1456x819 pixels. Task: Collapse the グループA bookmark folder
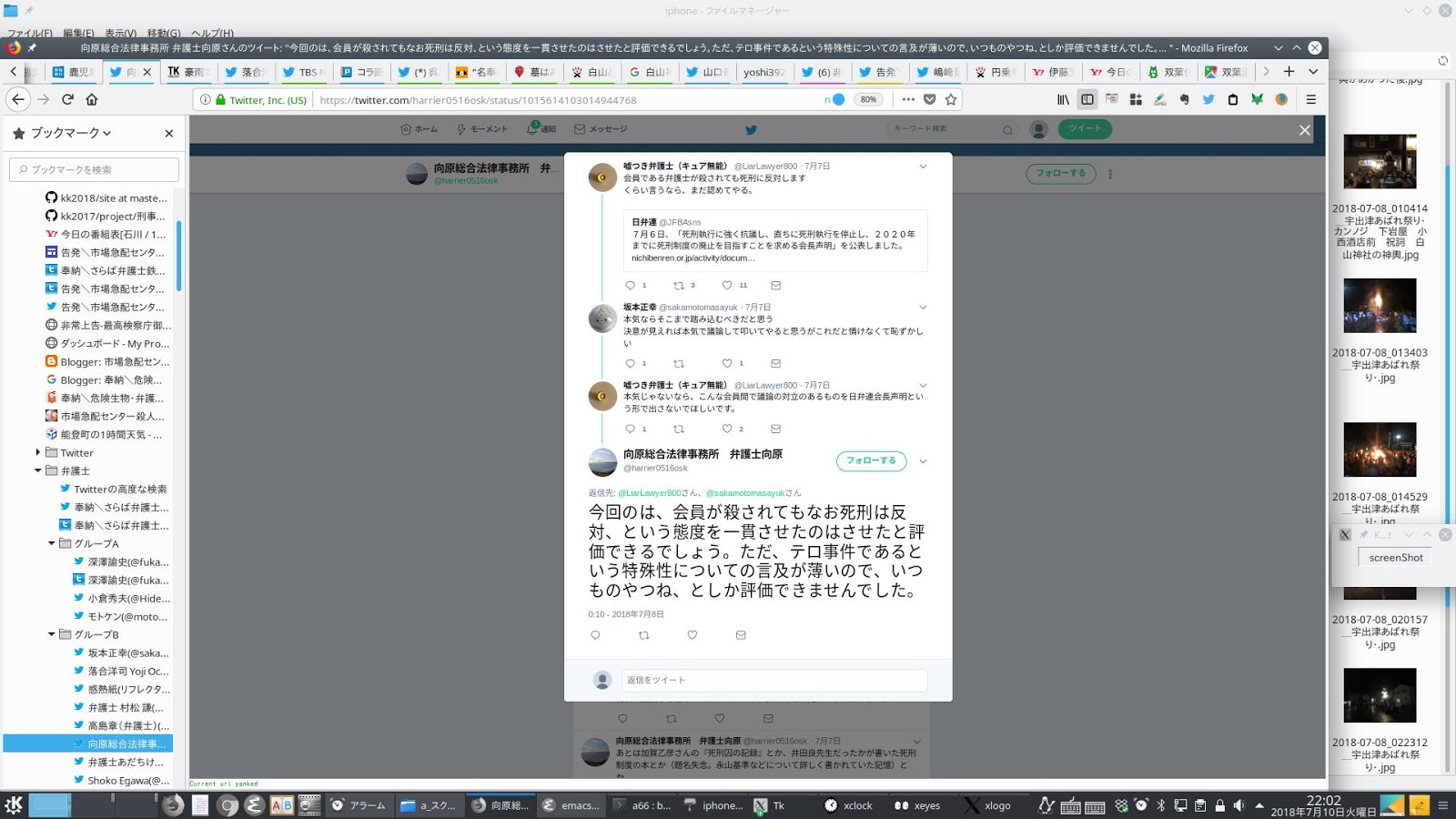[51, 543]
